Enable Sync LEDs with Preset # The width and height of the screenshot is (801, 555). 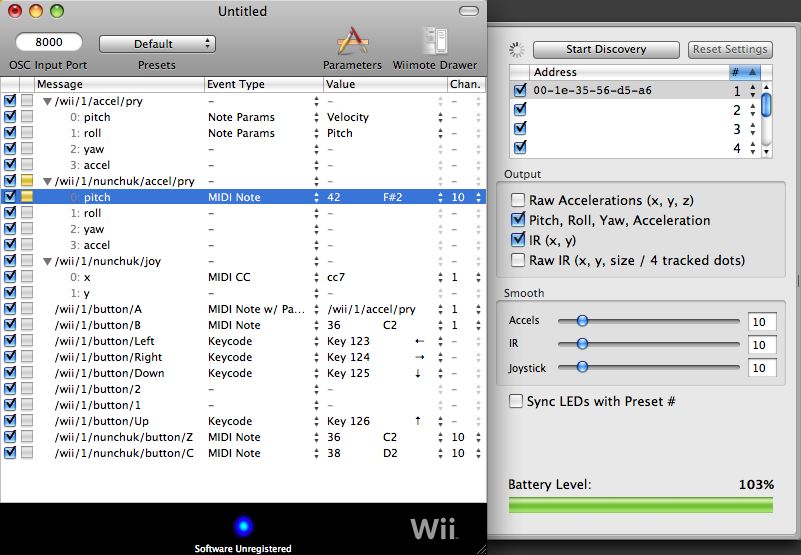[x=517, y=401]
